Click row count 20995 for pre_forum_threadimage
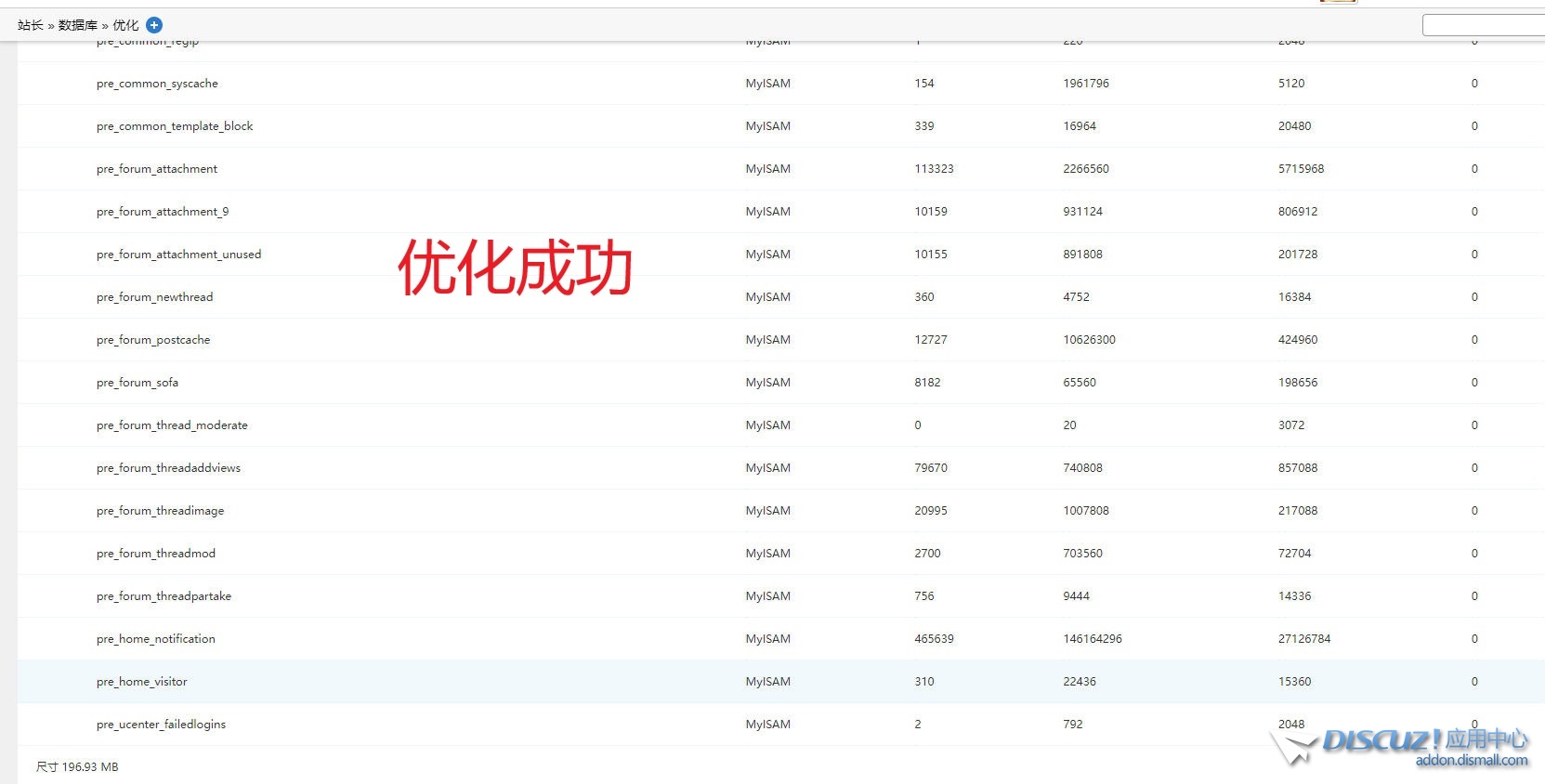Viewport: 1545px width, 784px height. (x=931, y=511)
